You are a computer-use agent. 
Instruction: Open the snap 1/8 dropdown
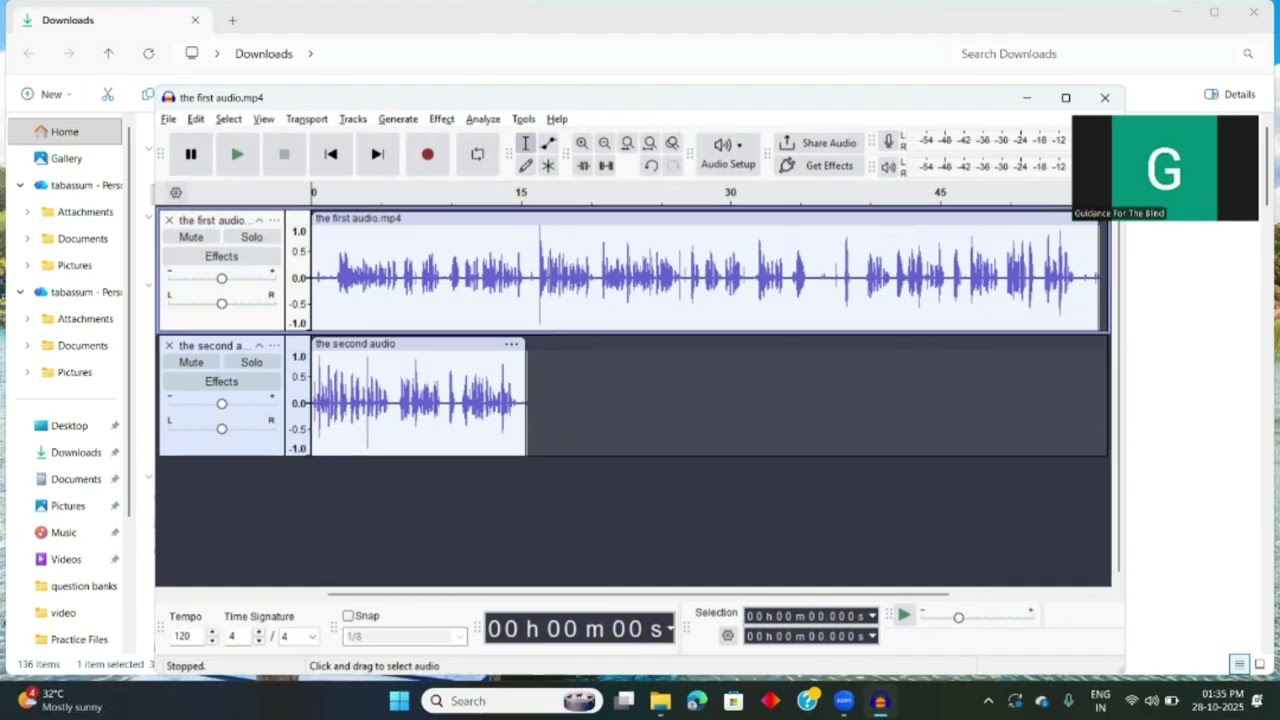[x=405, y=636]
